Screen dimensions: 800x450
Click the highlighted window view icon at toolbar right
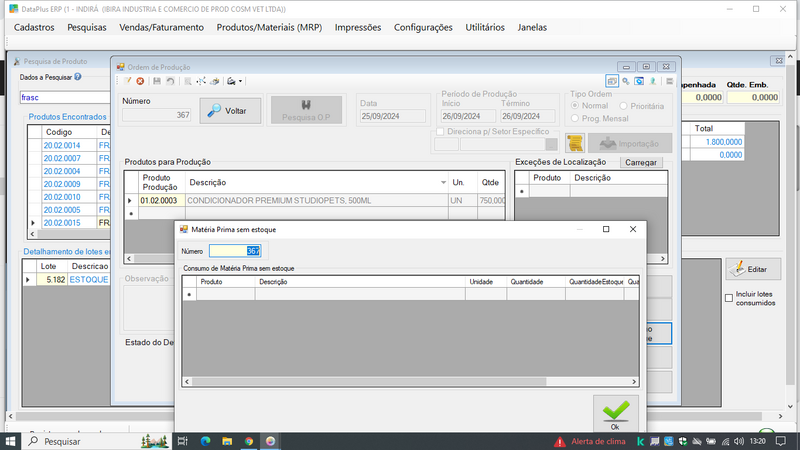(x=612, y=81)
